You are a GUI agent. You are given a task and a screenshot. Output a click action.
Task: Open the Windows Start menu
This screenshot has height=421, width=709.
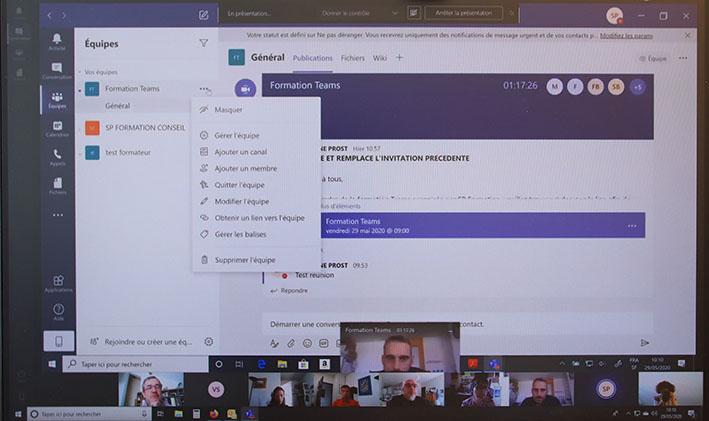click(52, 364)
